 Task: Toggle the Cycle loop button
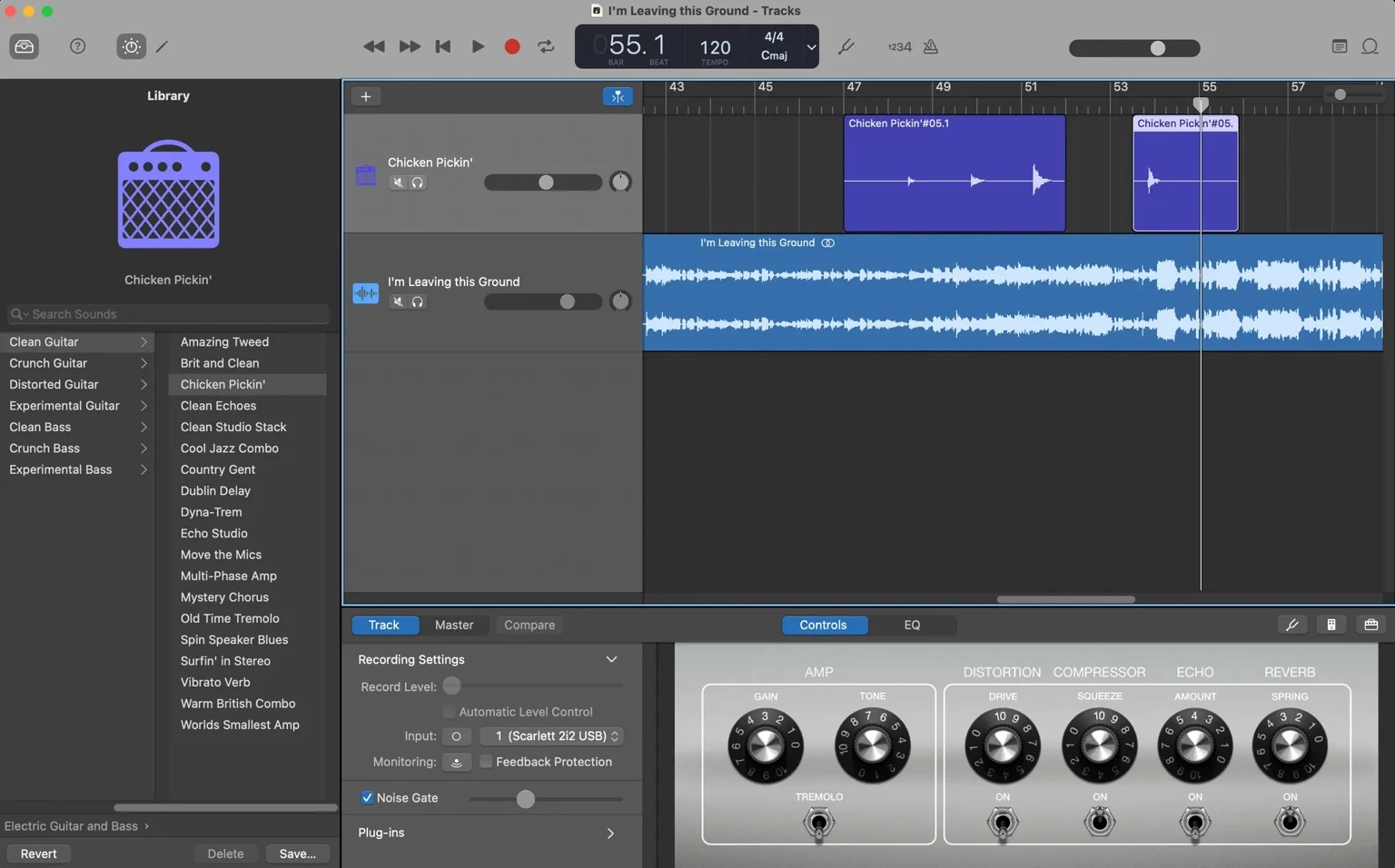[546, 46]
